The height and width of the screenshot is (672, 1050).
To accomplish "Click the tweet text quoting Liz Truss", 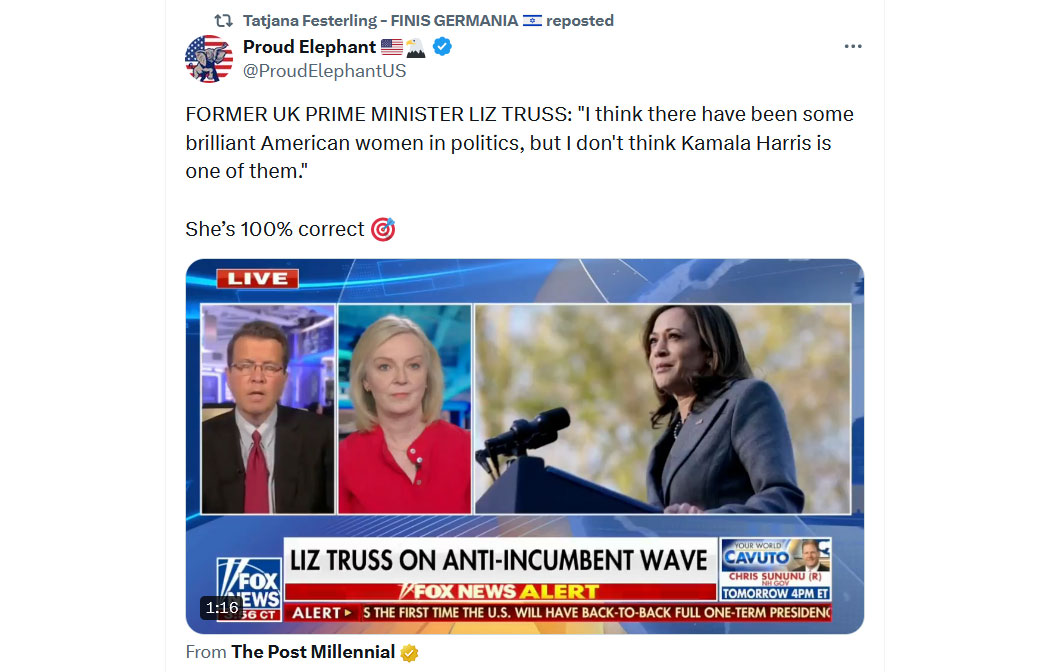I will click(520, 143).
